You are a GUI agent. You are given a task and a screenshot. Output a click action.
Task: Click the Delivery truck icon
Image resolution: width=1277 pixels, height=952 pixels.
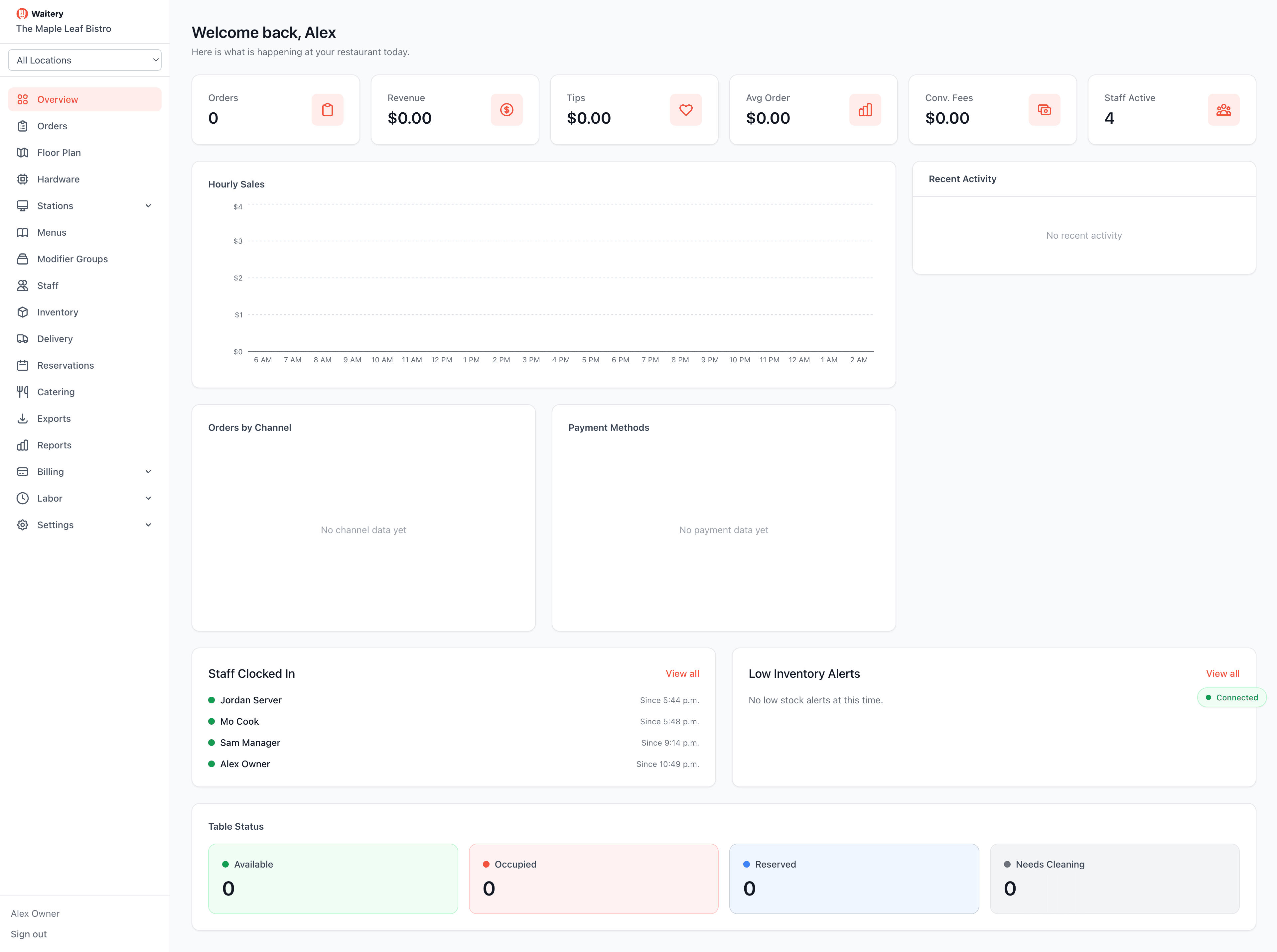click(x=23, y=338)
